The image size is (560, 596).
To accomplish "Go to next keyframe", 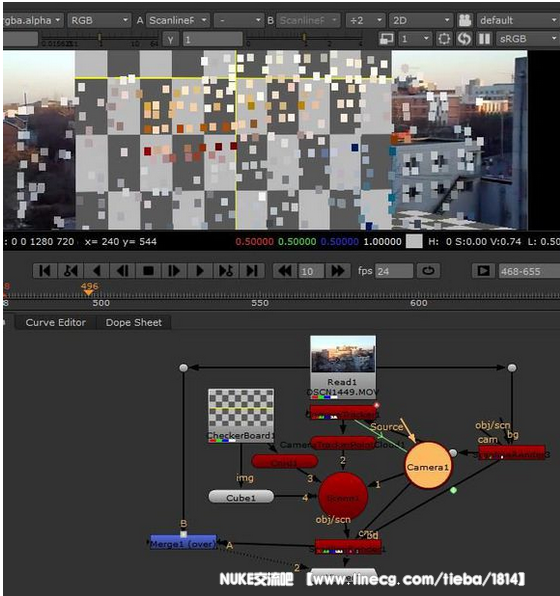I will pos(226,271).
